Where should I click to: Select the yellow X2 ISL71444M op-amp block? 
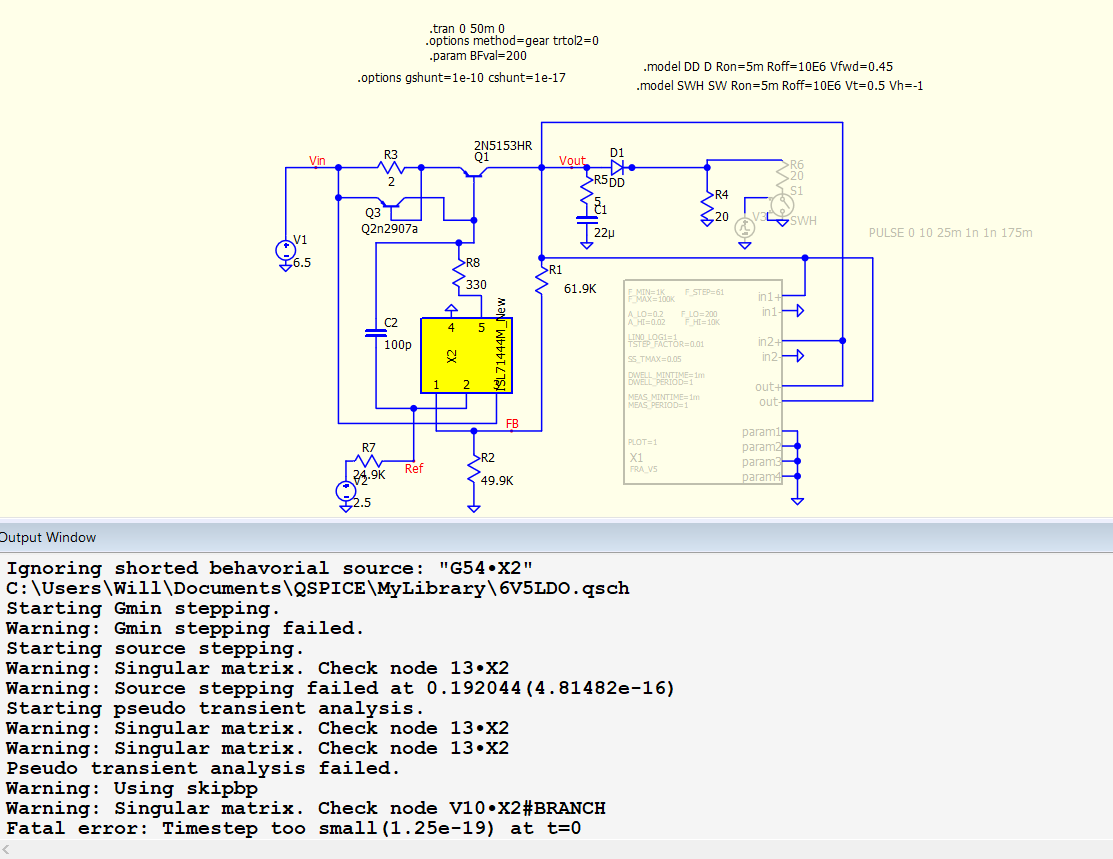click(466, 355)
